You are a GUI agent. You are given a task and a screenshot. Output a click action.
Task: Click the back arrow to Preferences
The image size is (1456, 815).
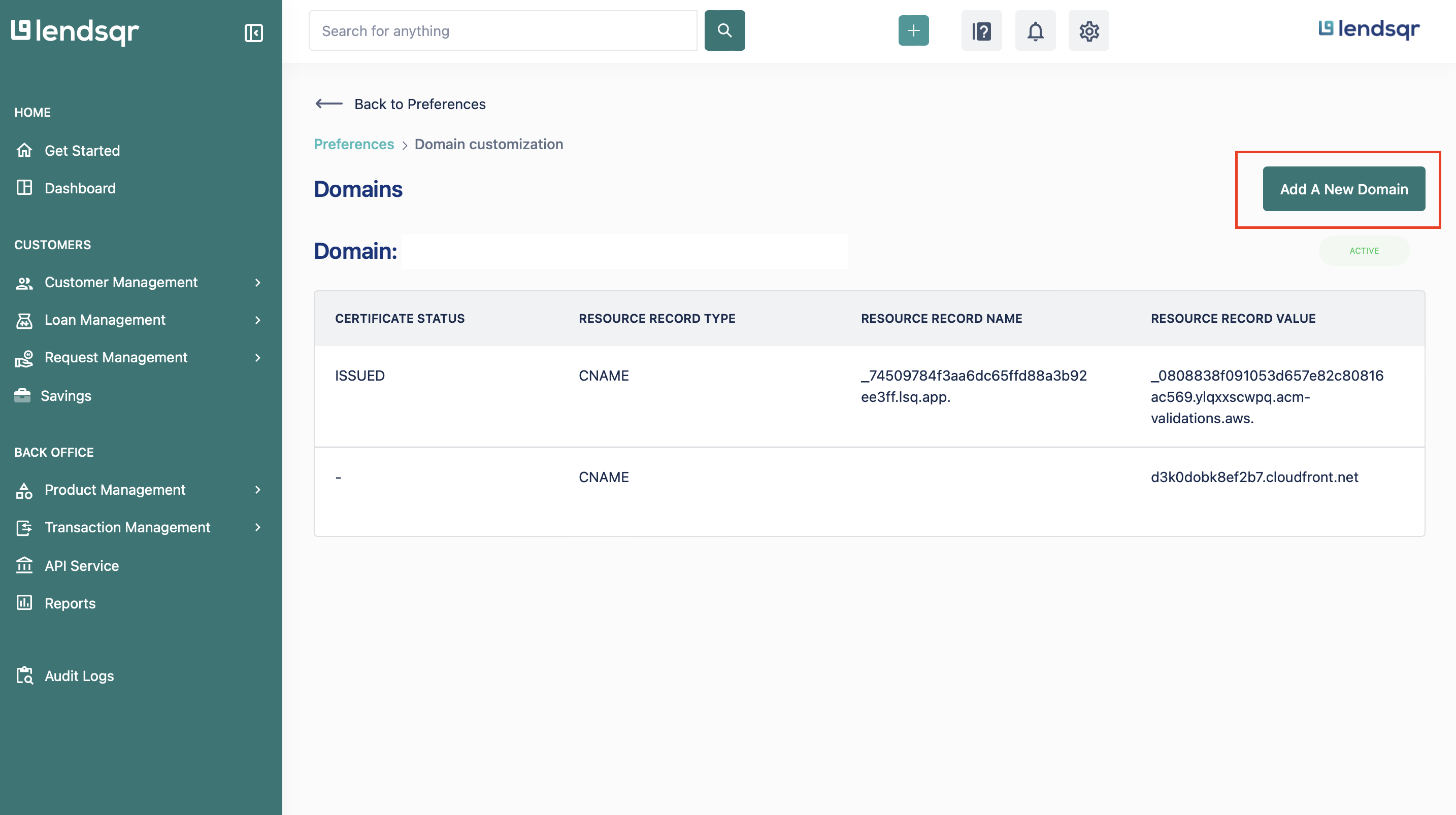coord(329,104)
